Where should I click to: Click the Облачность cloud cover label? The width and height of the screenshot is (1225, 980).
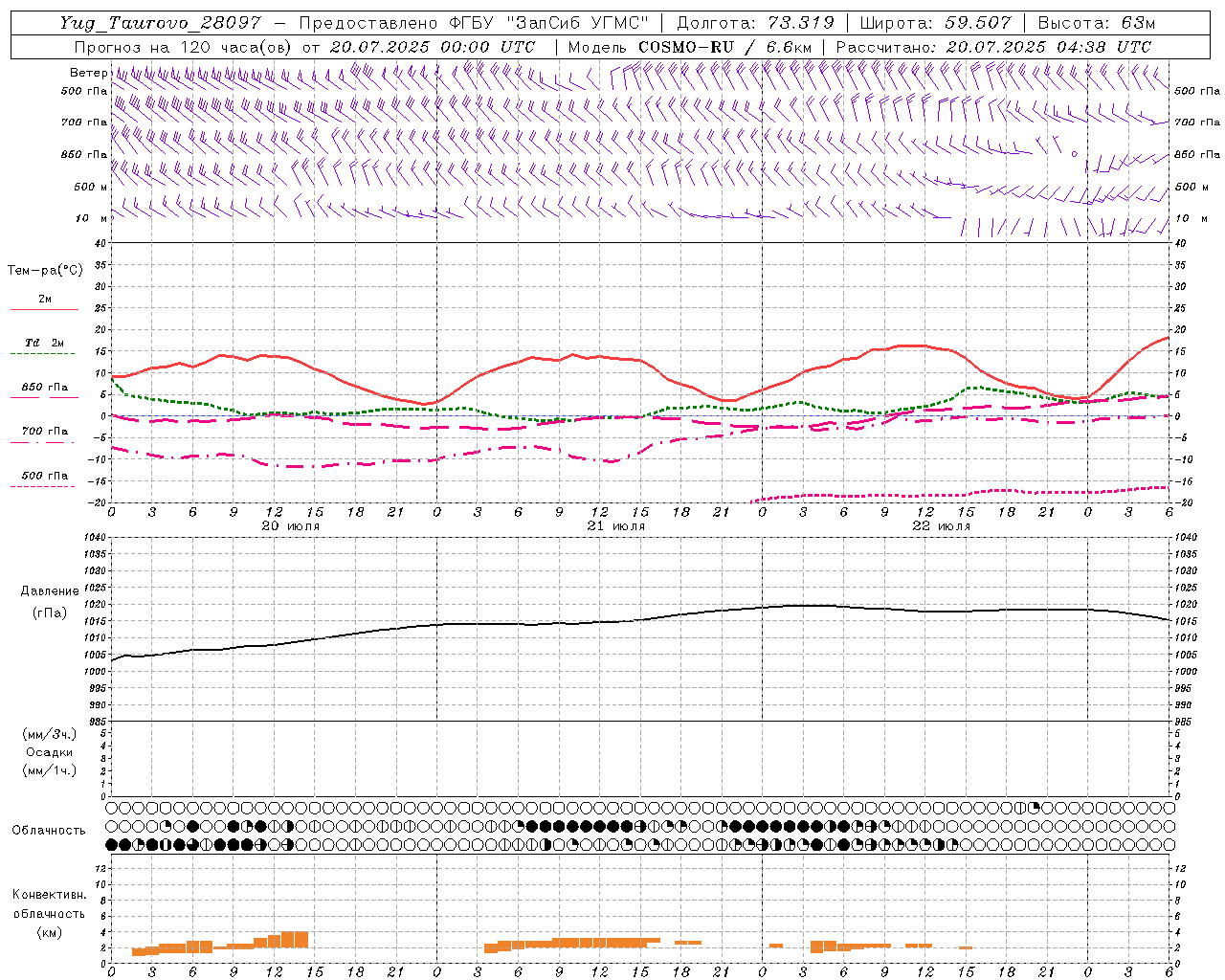[x=49, y=831]
